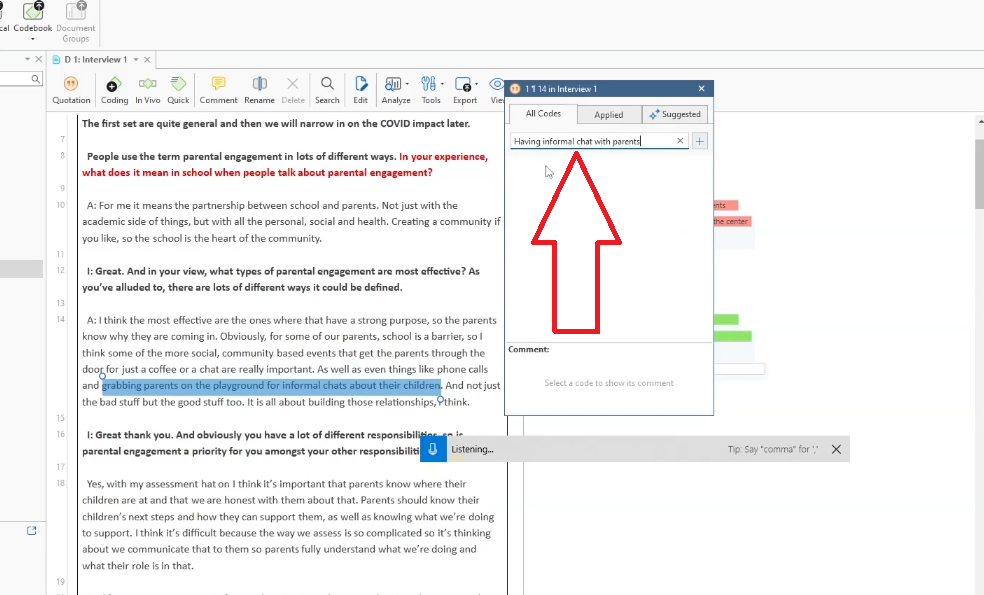
Task: Expand the Export dropdown
Action: pos(465,89)
